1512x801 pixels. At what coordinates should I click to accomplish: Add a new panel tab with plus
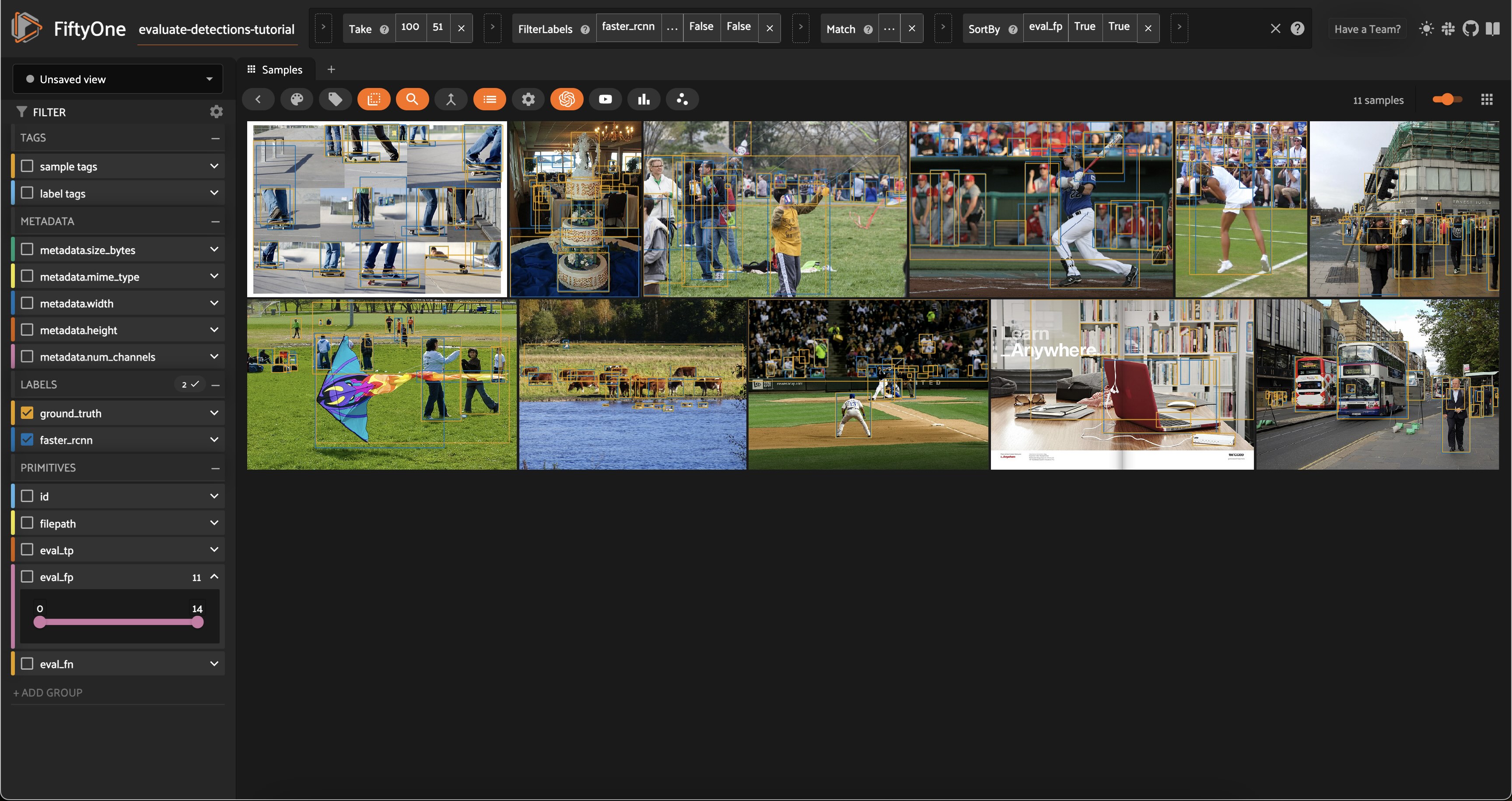(331, 69)
